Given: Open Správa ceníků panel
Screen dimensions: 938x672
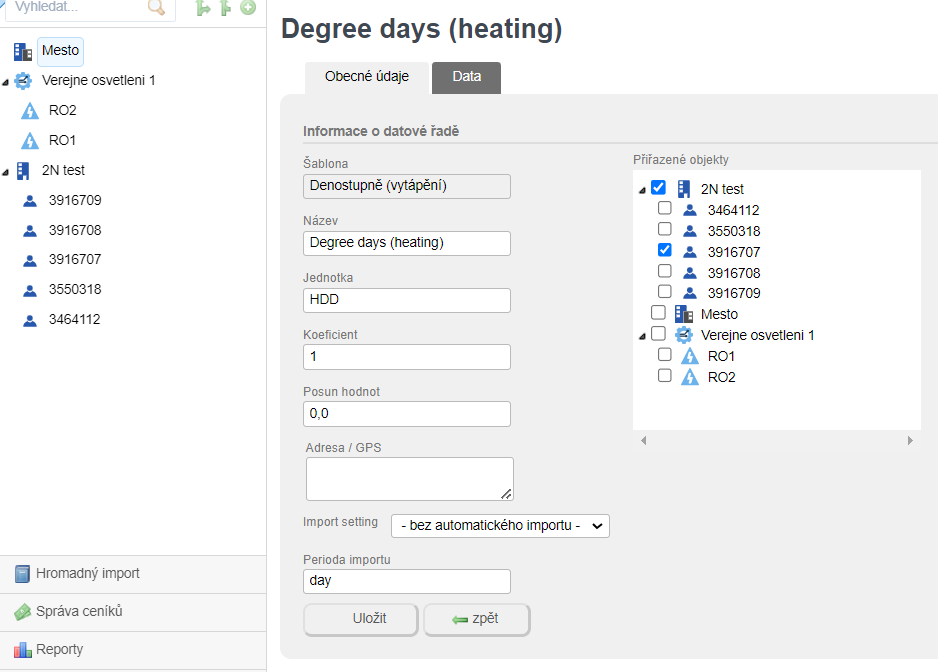Looking at the screenshot, I should tap(79, 612).
